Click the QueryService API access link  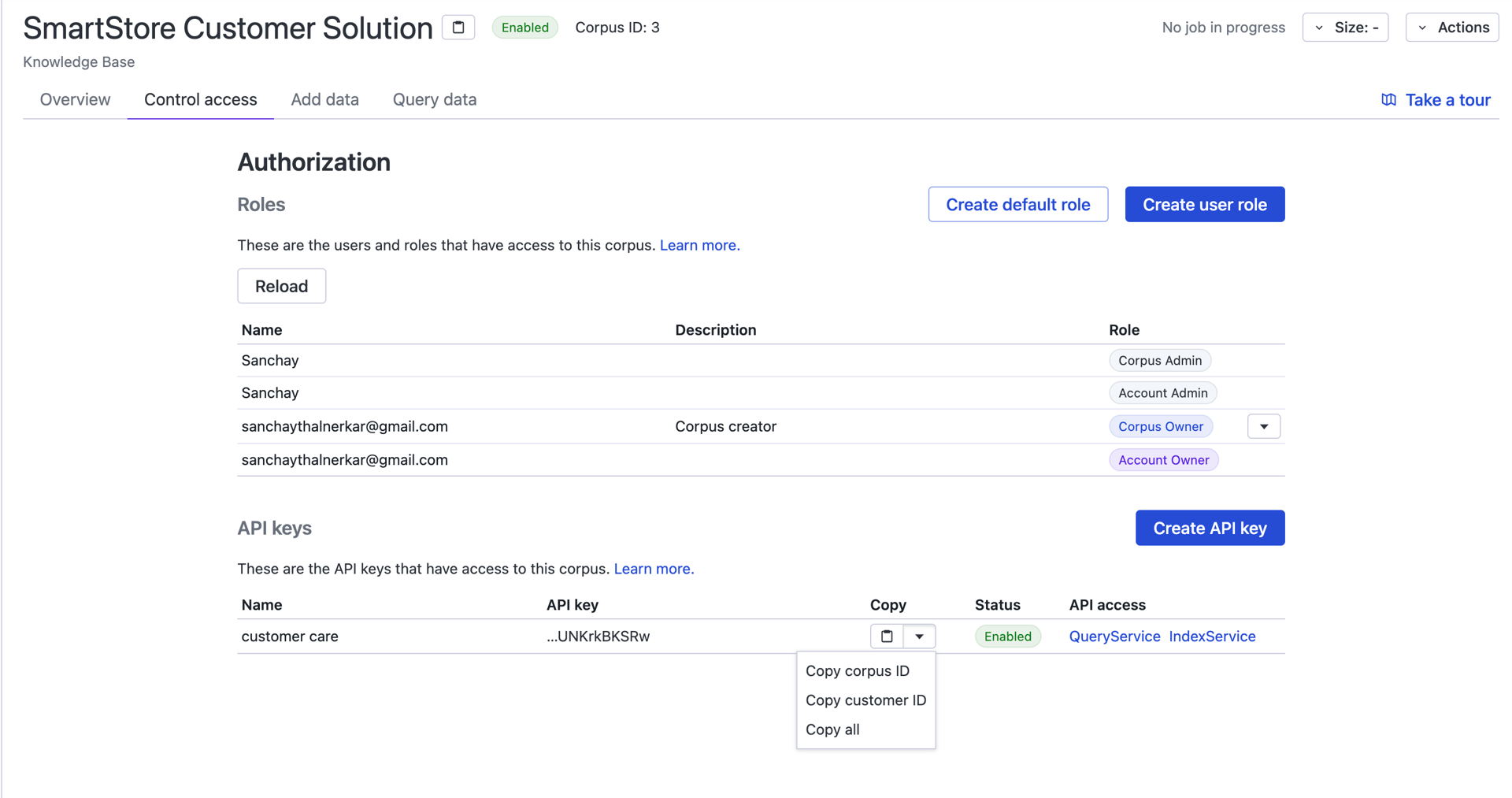[x=1114, y=637]
